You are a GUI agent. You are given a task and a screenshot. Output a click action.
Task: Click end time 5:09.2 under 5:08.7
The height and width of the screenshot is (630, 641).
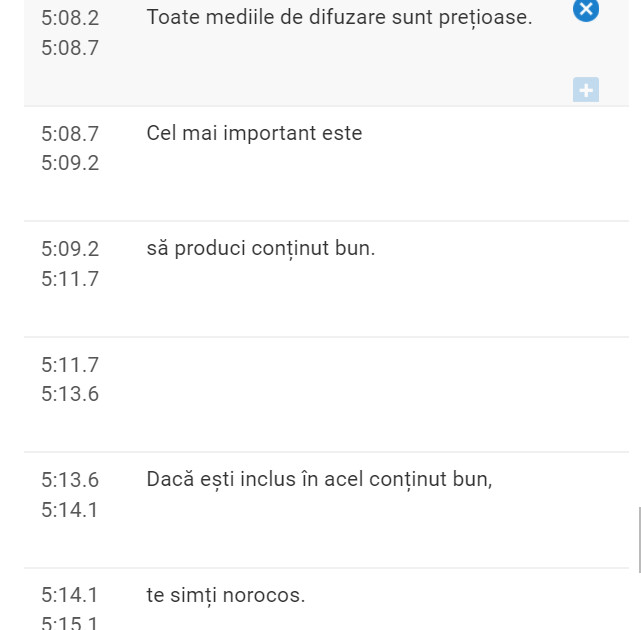70,163
